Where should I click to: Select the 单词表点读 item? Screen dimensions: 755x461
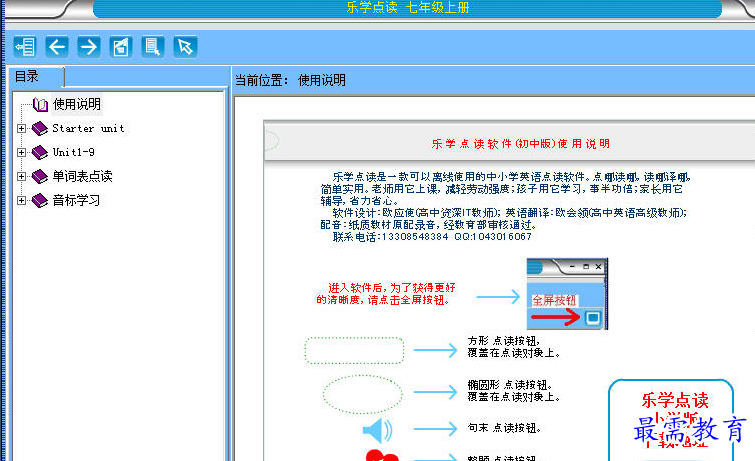pos(82,176)
